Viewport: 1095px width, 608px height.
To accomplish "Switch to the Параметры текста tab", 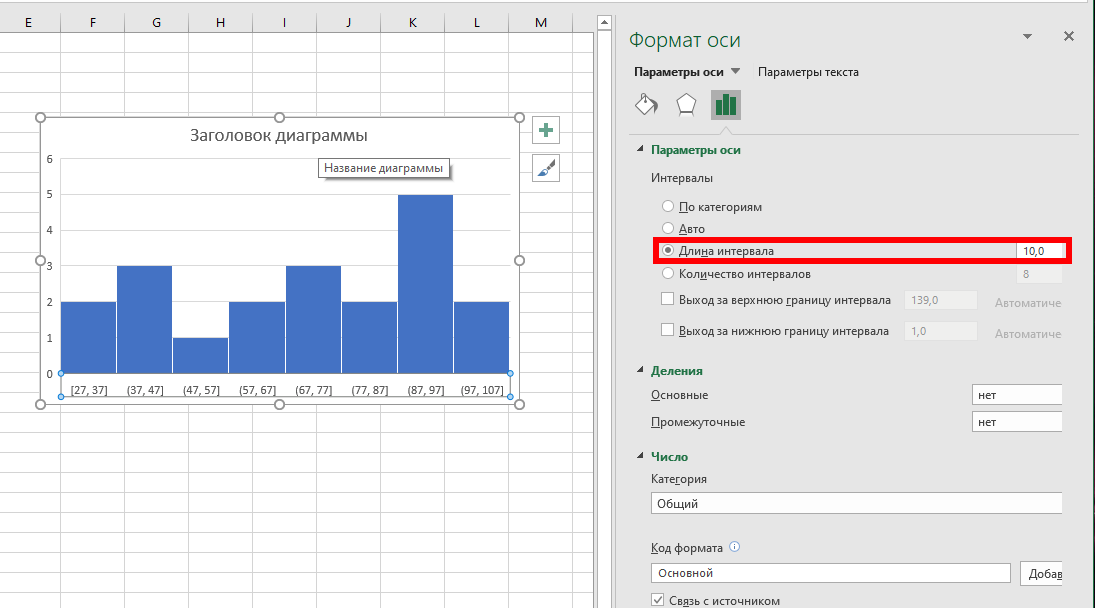I will click(x=808, y=72).
